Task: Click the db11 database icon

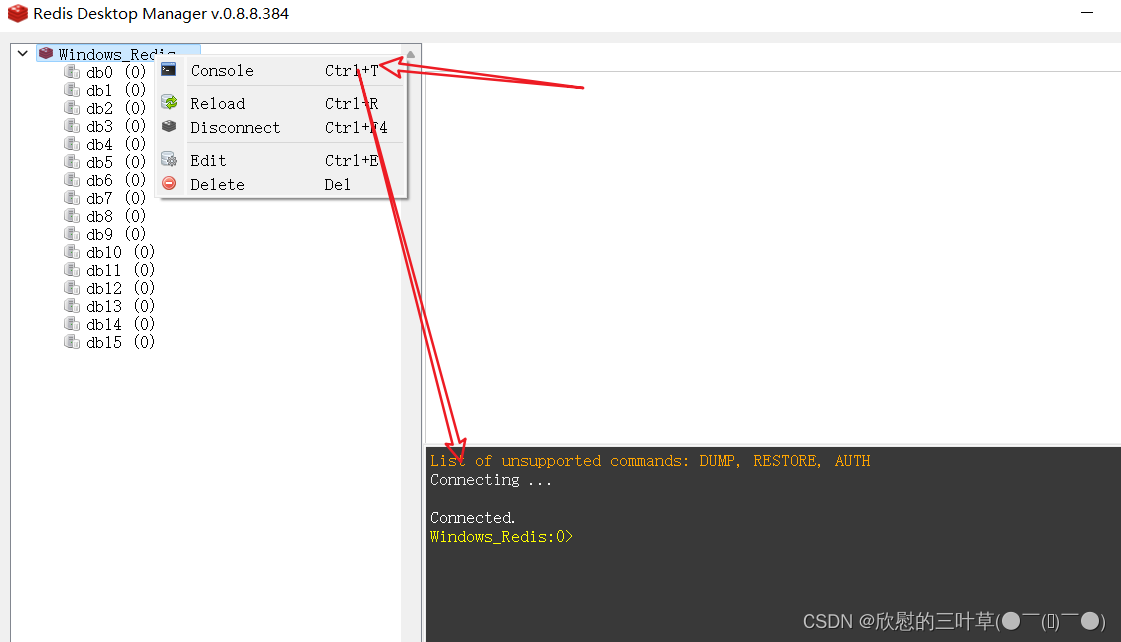Action: [71, 270]
